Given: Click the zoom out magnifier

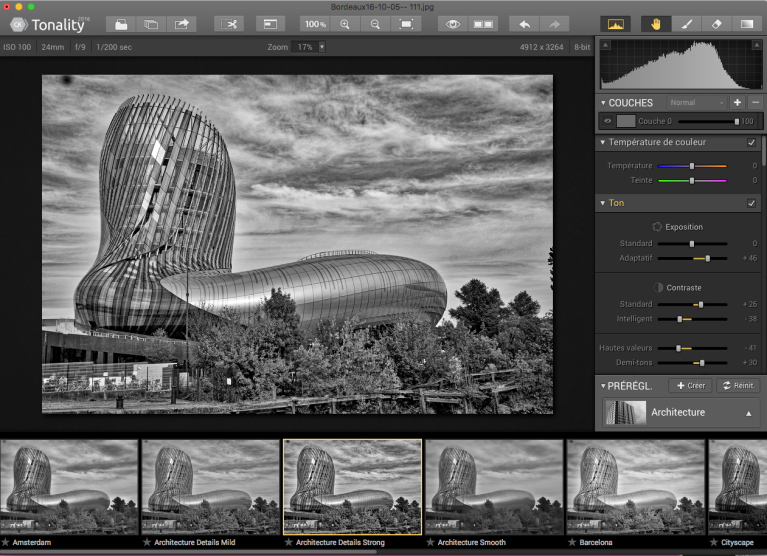Looking at the screenshot, I should pyautogui.click(x=375, y=23).
